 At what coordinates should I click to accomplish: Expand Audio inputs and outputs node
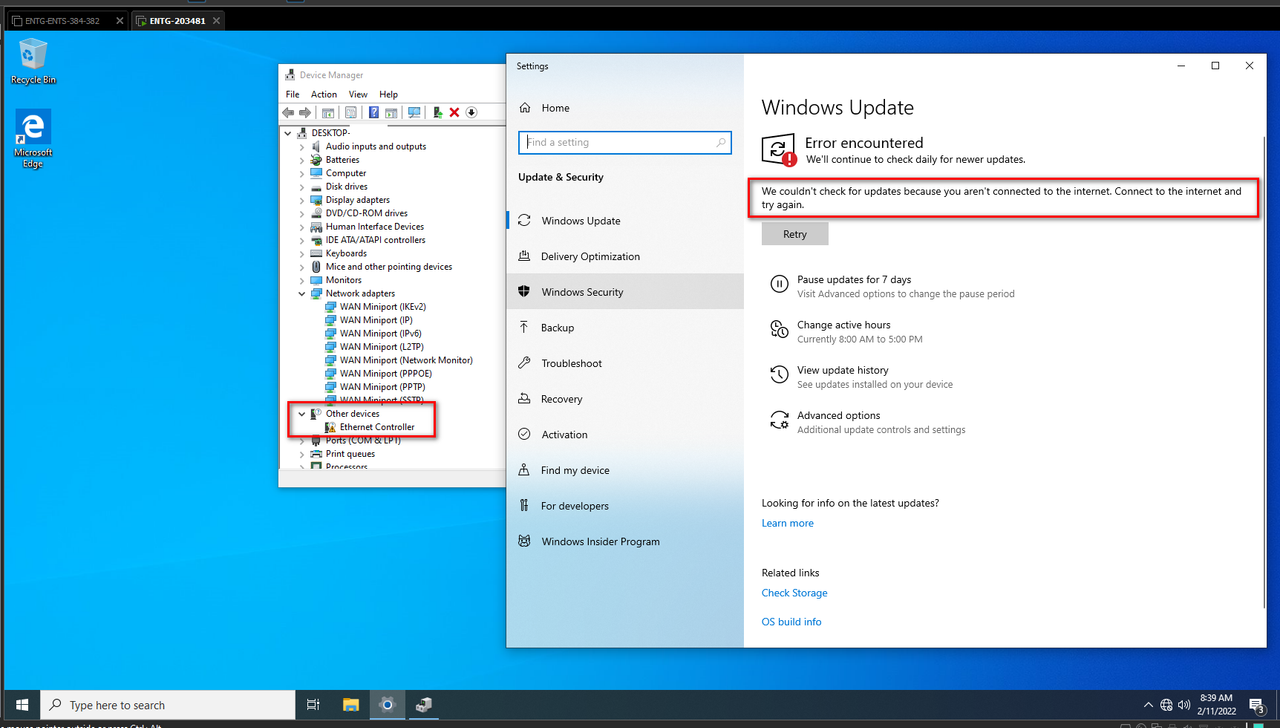coord(302,147)
